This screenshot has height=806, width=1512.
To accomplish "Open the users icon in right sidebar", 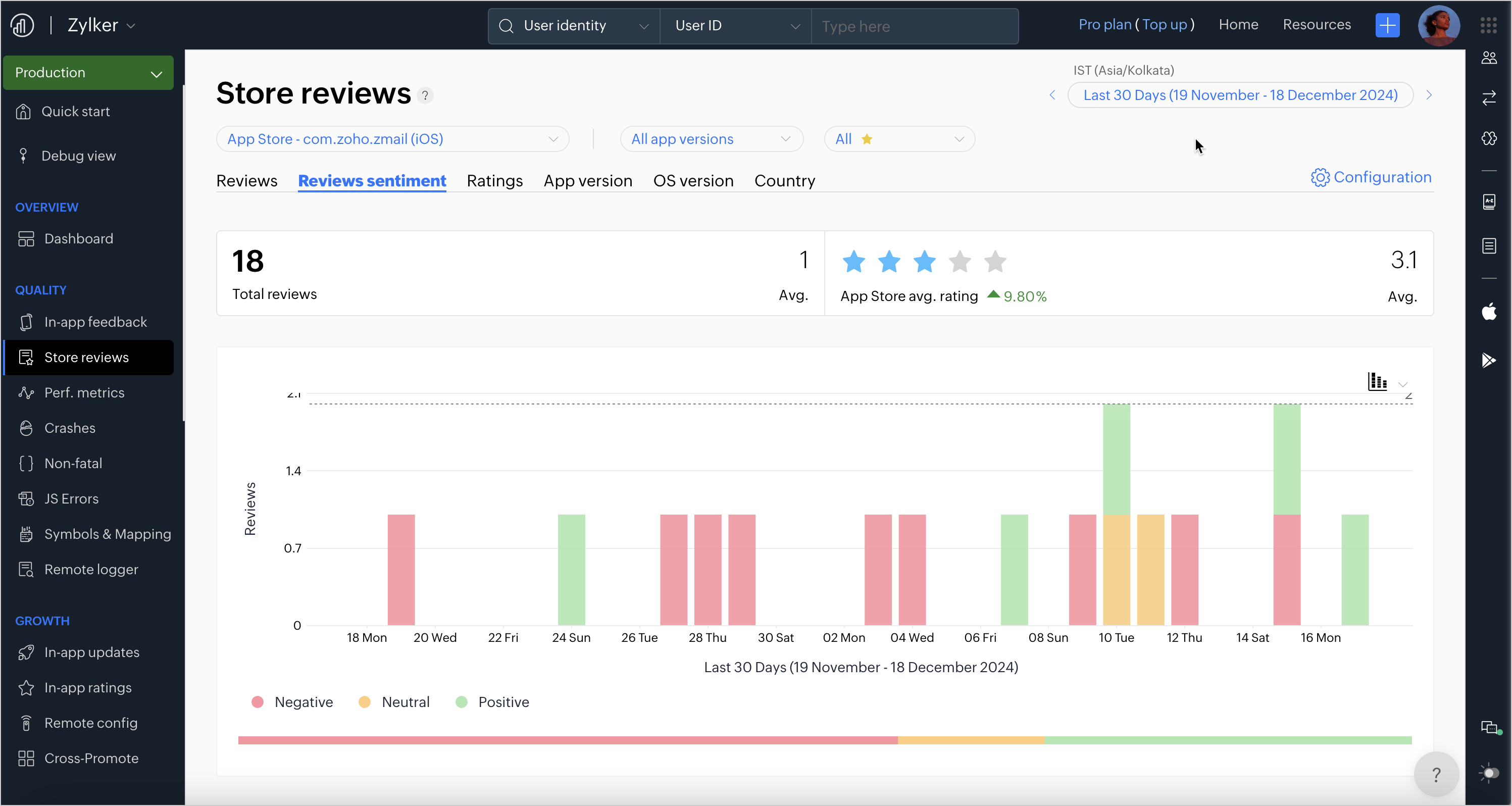I will [1489, 58].
